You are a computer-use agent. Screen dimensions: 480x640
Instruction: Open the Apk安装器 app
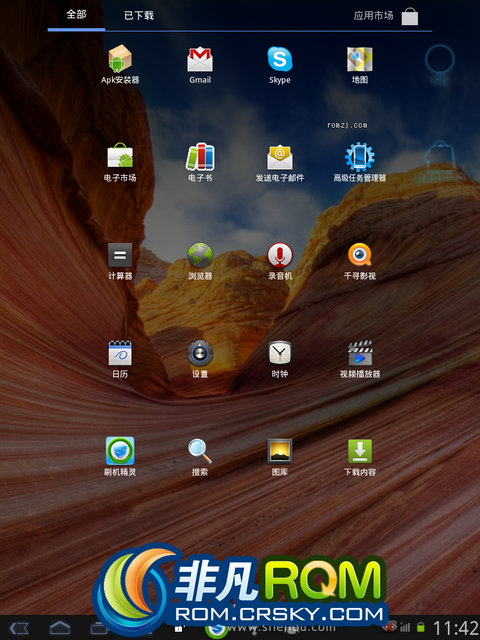coord(120,64)
